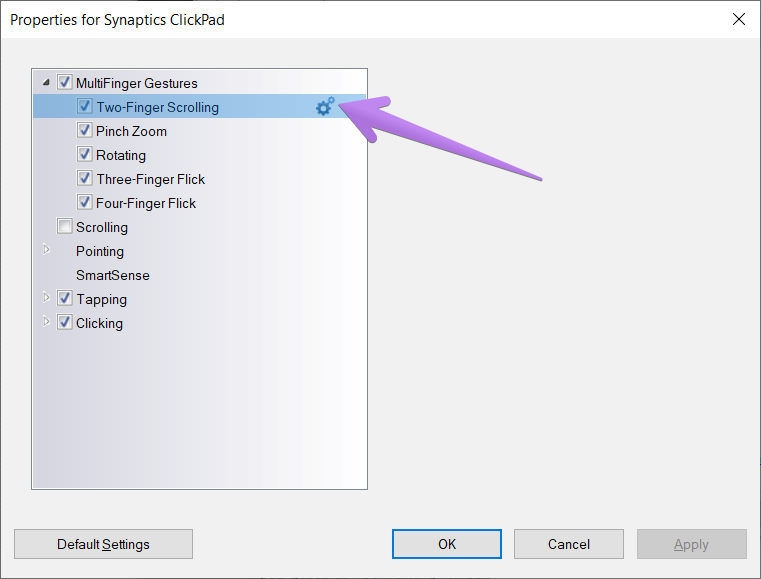The height and width of the screenshot is (579, 761).
Task: Toggle the MultiFinger Gestures checkbox
Action: pyautogui.click(x=65, y=83)
